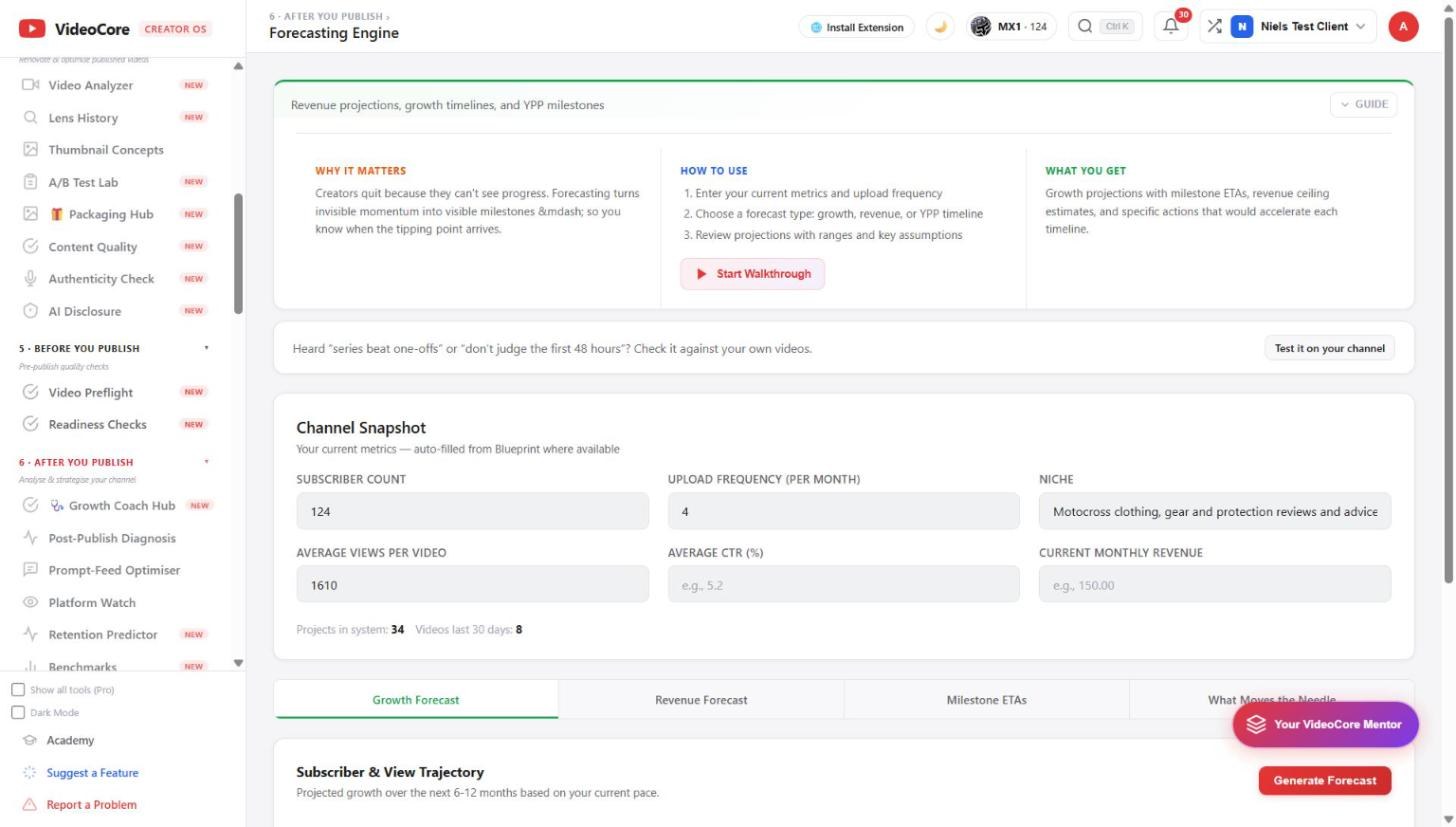Open Your VideoCore Mentor chat
1456x827 pixels.
point(1325,724)
